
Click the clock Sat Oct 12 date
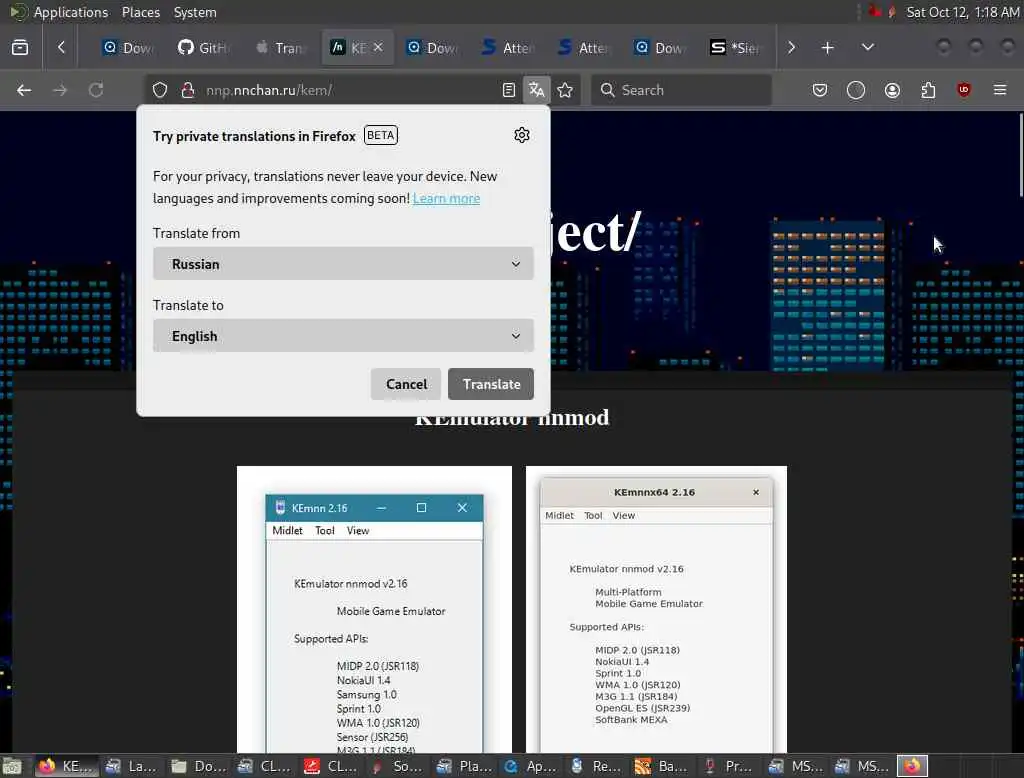tap(963, 12)
